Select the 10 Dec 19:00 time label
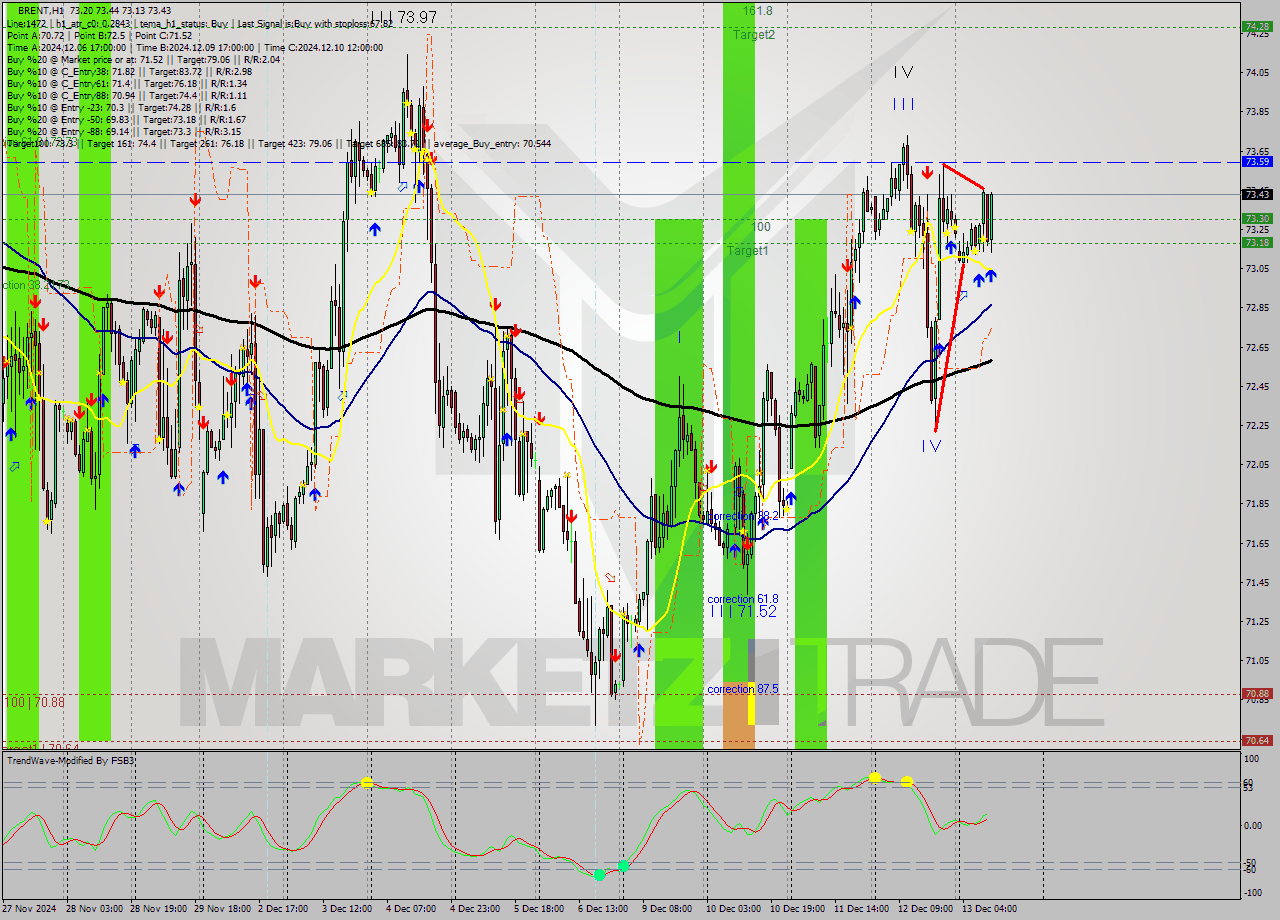 click(796, 909)
